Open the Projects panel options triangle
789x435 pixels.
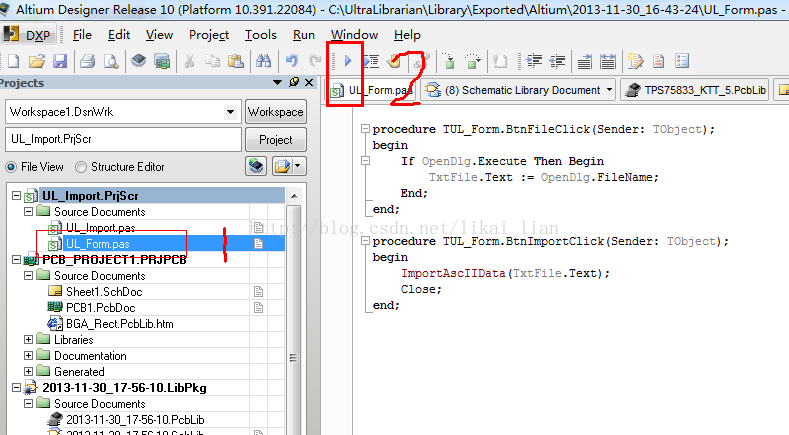coord(277,82)
